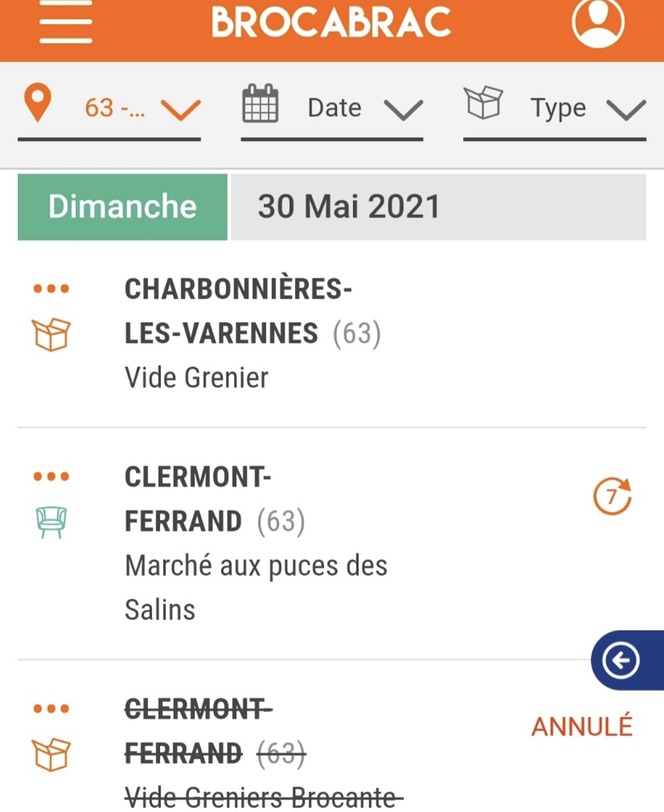Expand the Date filter dropdown

click(x=332, y=108)
